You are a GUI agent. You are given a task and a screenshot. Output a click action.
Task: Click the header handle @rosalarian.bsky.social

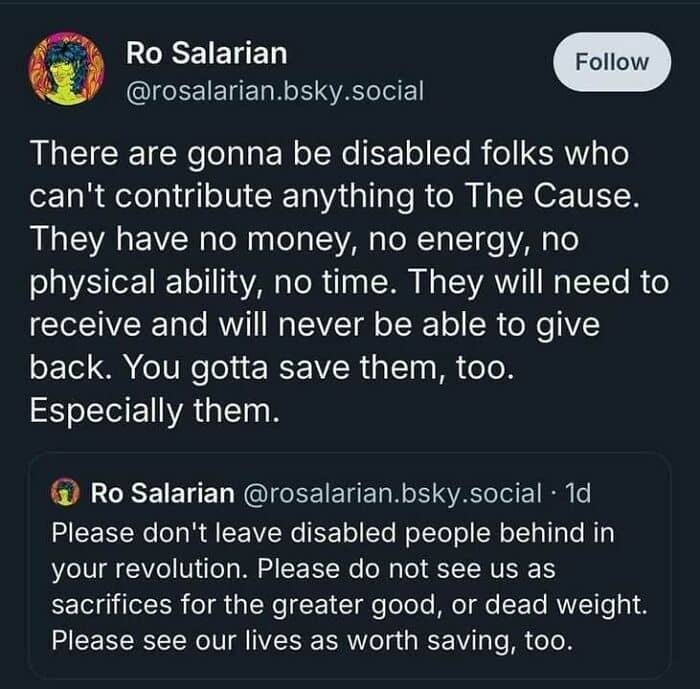275,91
